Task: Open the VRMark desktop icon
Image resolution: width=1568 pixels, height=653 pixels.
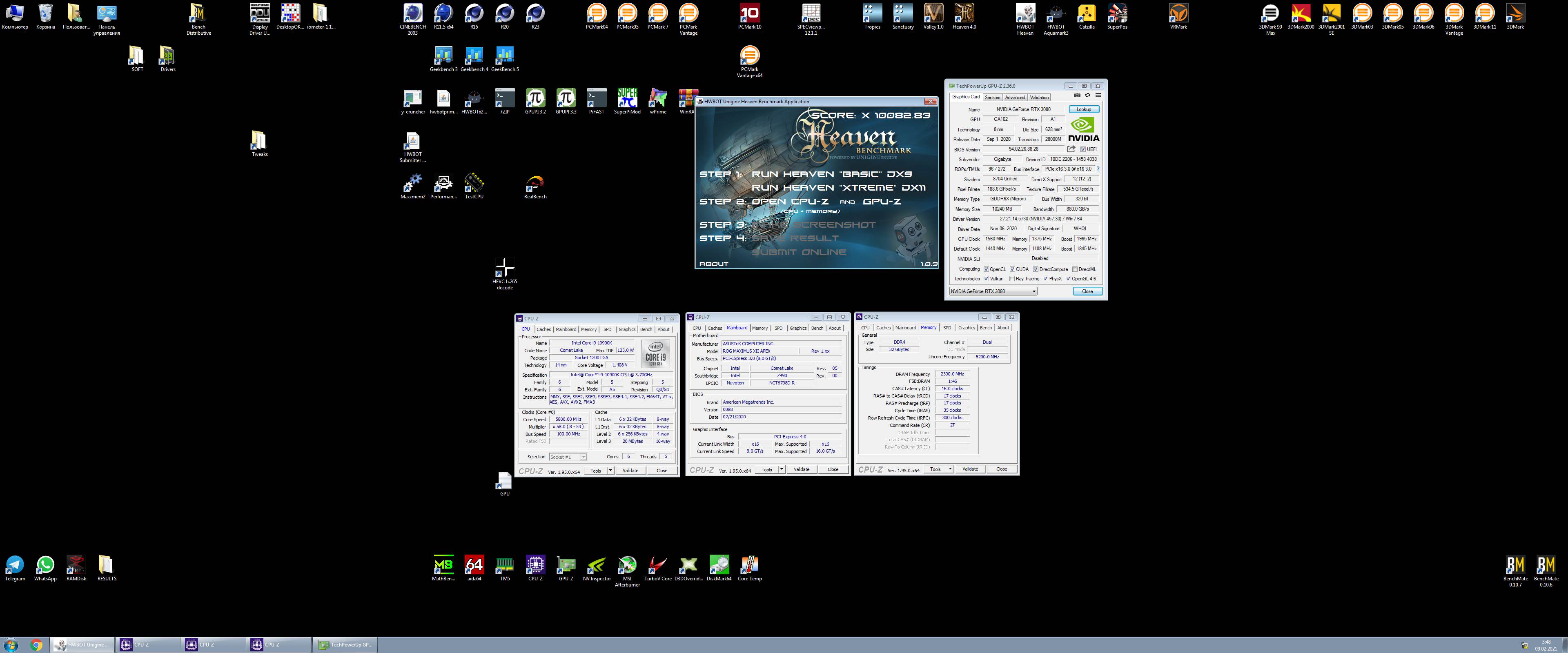Action: click(x=1178, y=16)
